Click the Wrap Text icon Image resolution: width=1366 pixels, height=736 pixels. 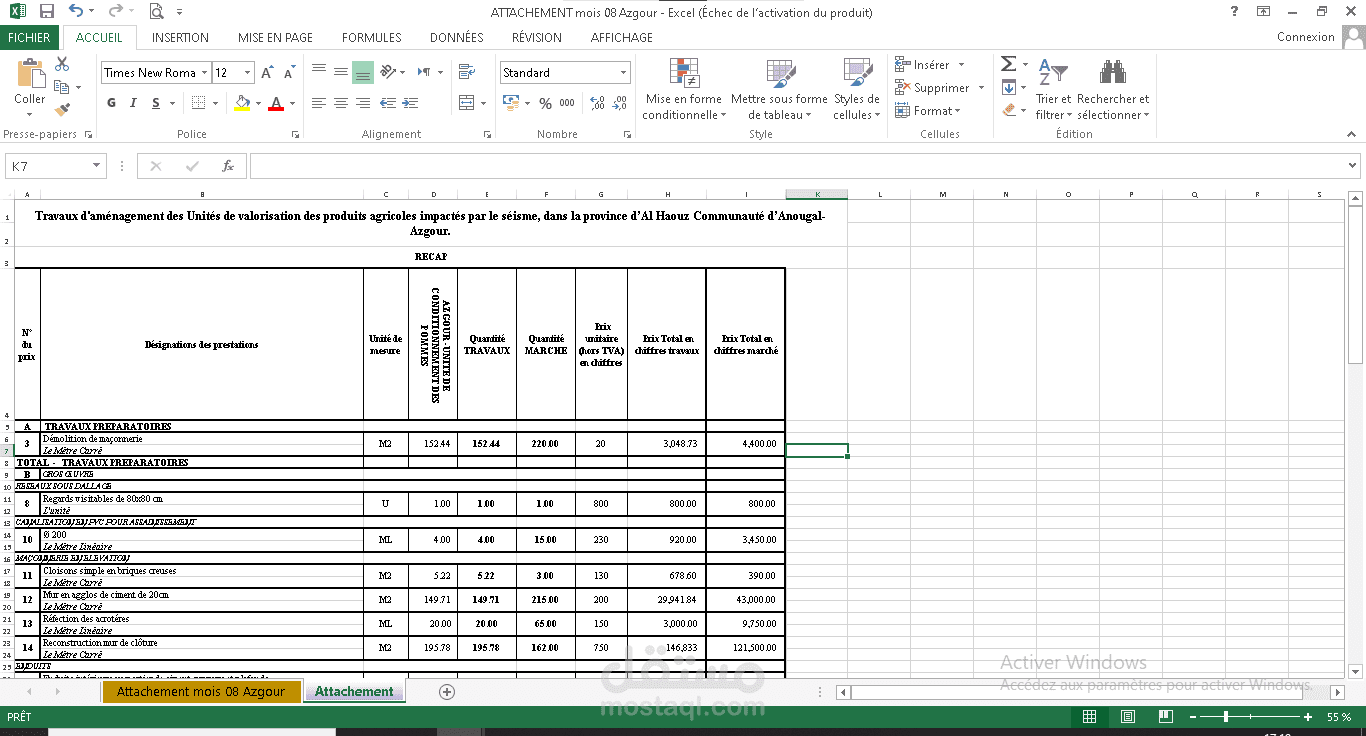coord(465,73)
